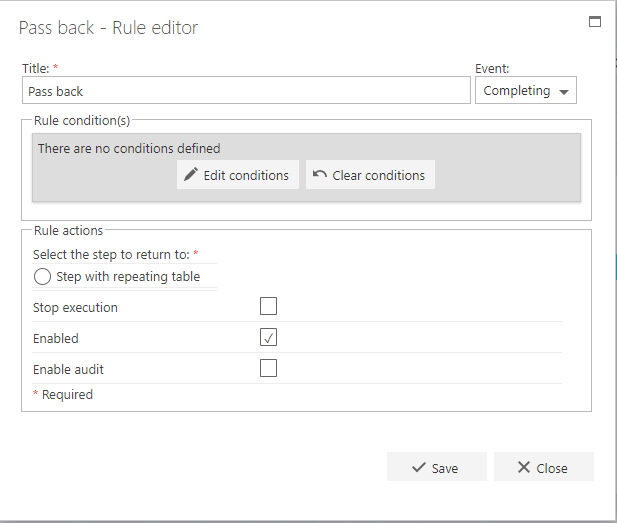This screenshot has width=617, height=523.
Task: Click the '* Required' note
Action: 63,394
